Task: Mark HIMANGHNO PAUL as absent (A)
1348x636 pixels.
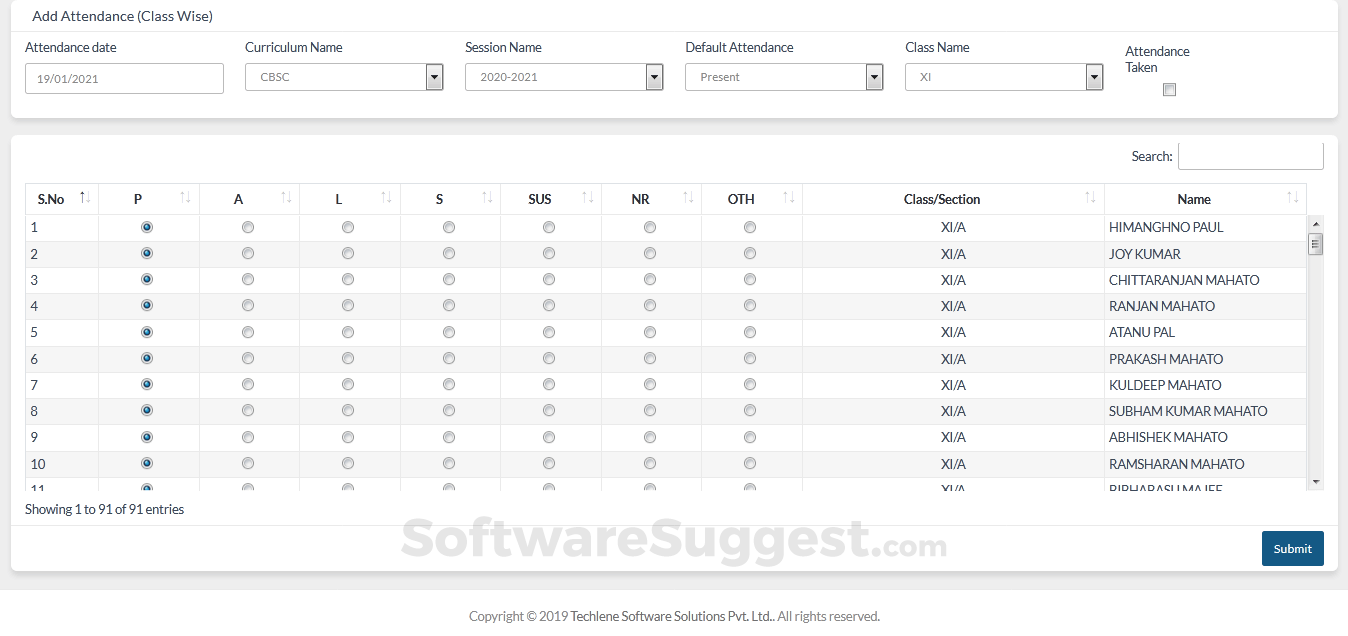Action: pyautogui.click(x=248, y=227)
